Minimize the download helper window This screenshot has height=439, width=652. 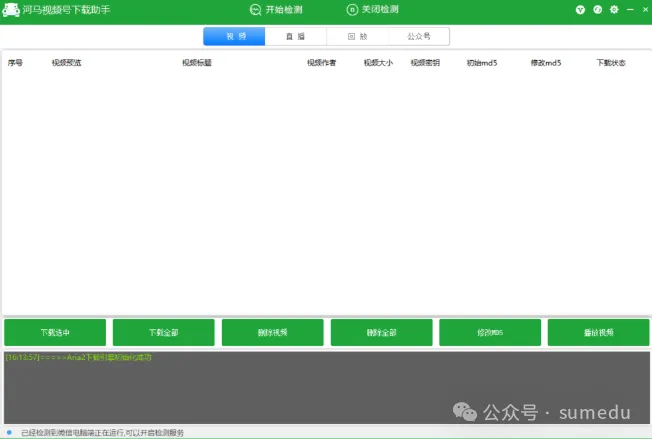[630, 9]
